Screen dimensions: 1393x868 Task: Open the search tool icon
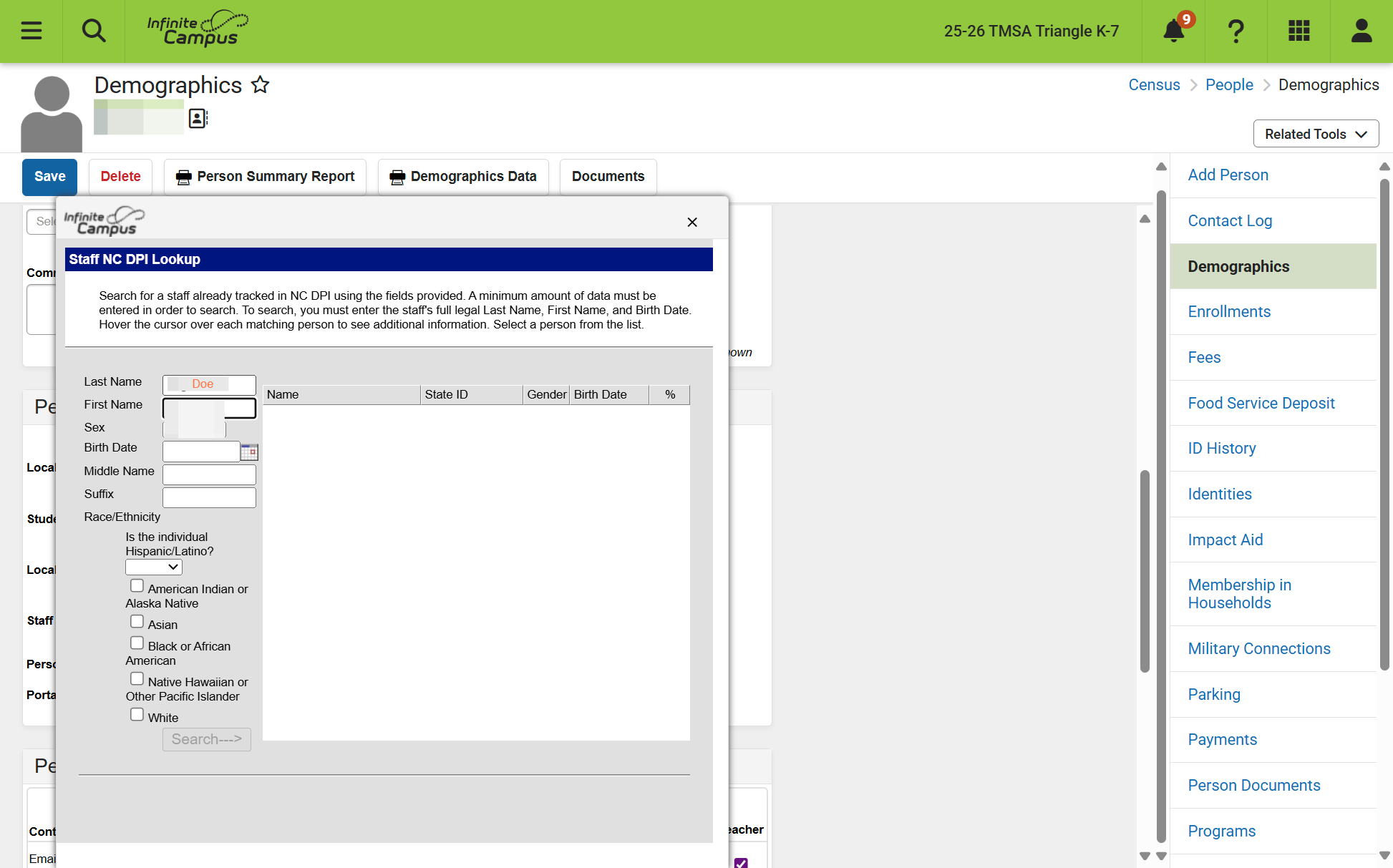94,31
